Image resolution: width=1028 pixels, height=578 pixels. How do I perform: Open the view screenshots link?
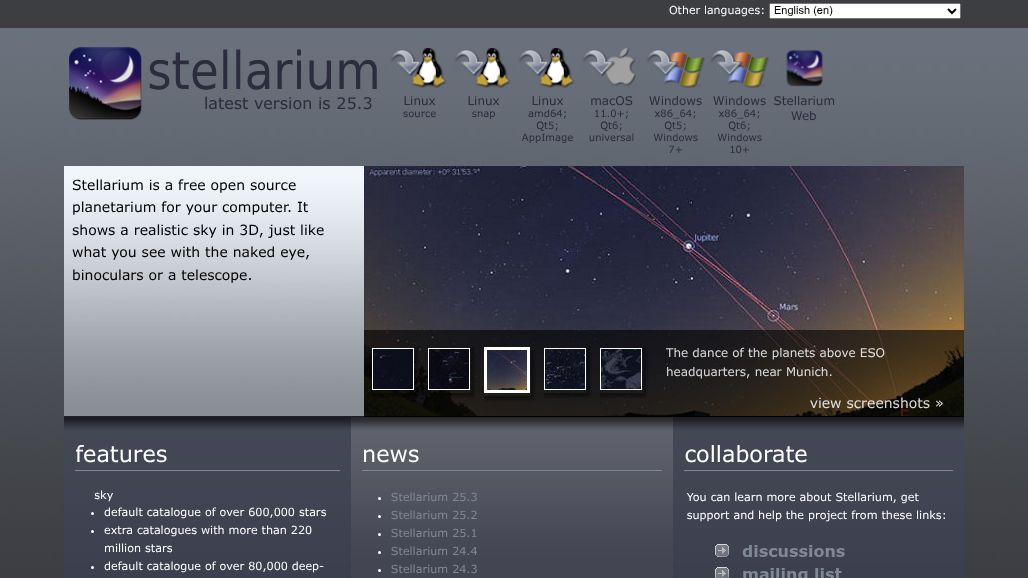[875, 403]
